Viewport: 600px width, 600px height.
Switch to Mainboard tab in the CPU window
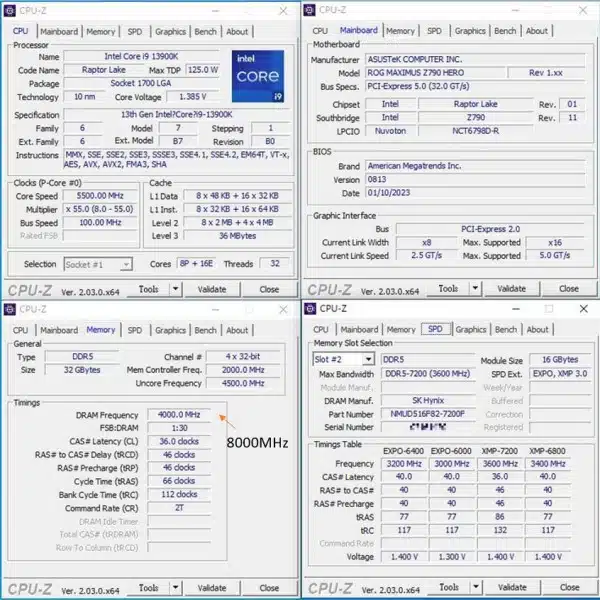pos(59,32)
